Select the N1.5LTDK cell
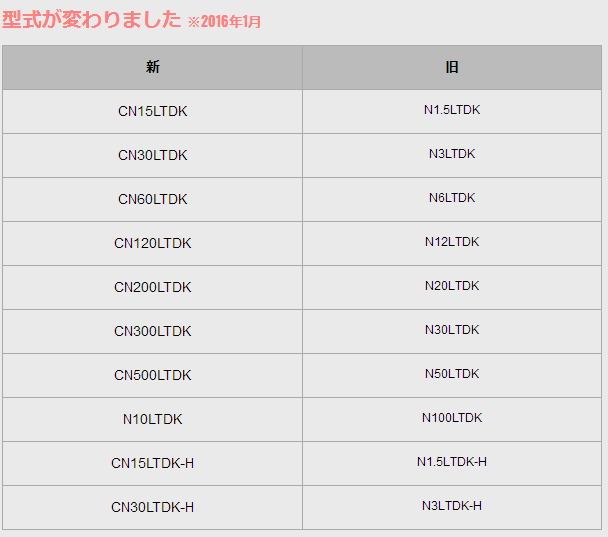 452,110
